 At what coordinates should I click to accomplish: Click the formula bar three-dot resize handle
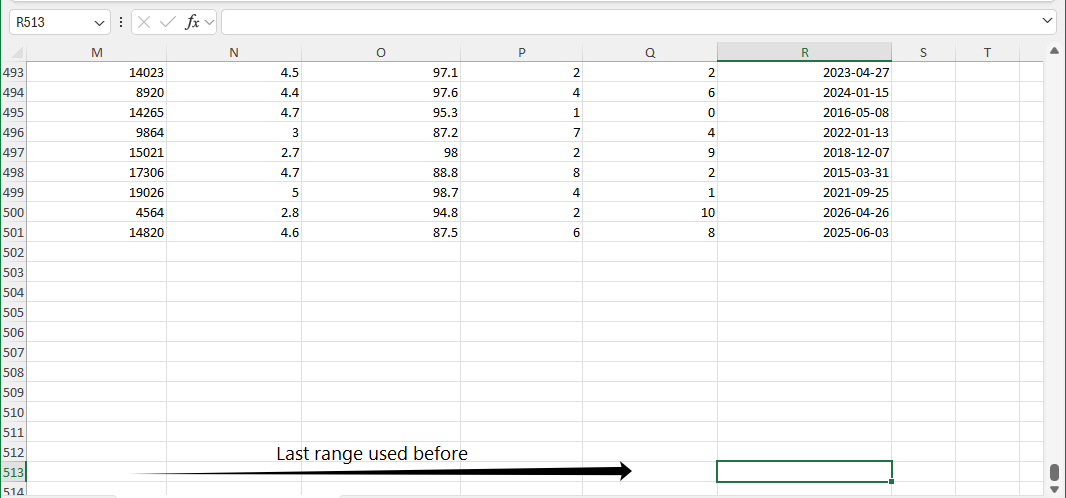point(121,22)
